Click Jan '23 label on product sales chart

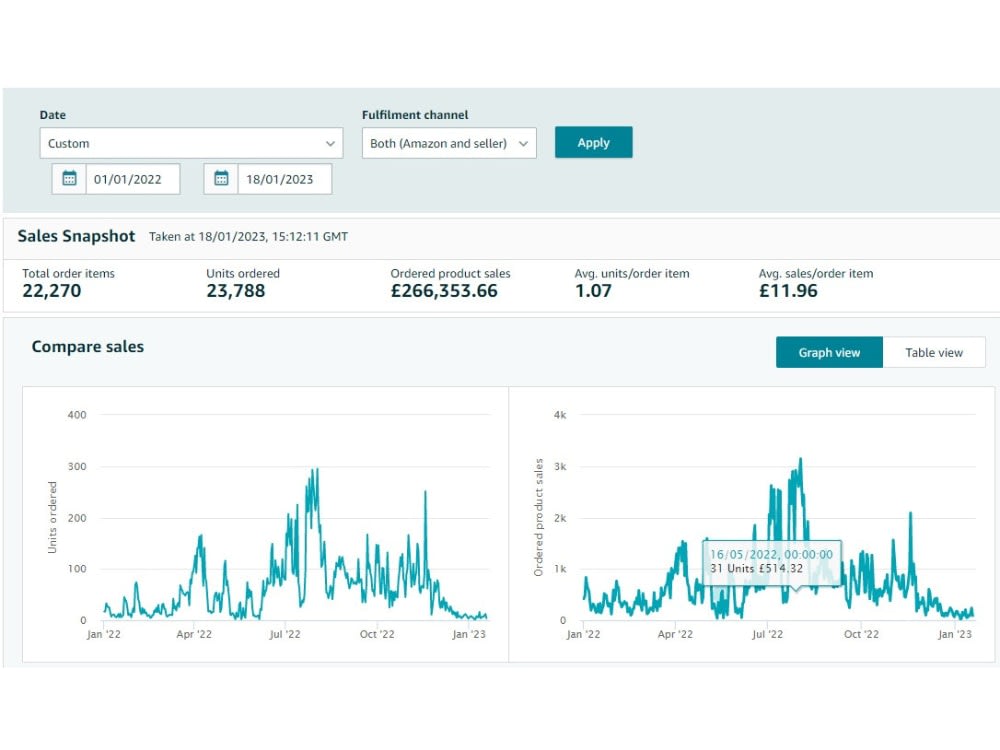955,635
